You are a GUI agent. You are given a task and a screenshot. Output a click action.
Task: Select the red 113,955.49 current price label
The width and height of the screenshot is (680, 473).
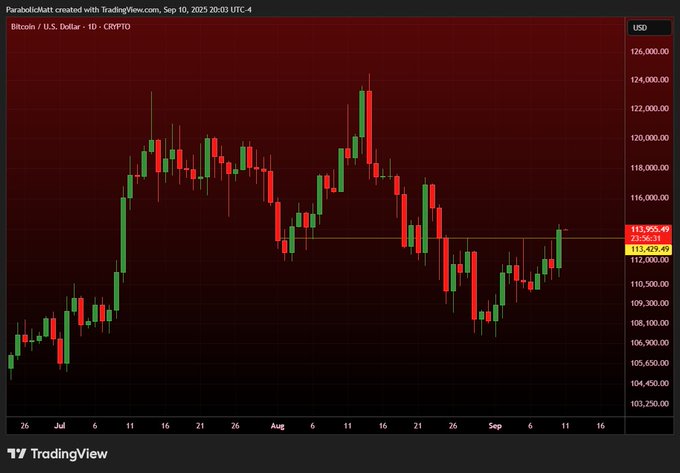click(649, 229)
